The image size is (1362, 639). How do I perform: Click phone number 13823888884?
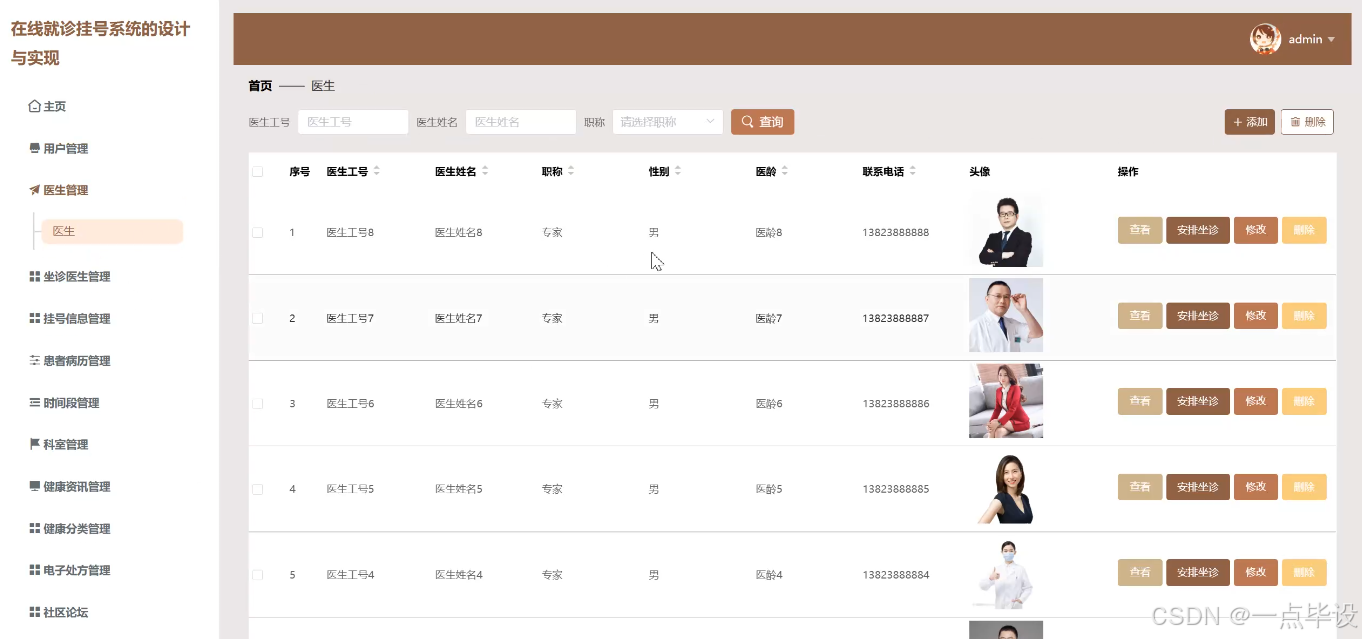pos(896,575)
